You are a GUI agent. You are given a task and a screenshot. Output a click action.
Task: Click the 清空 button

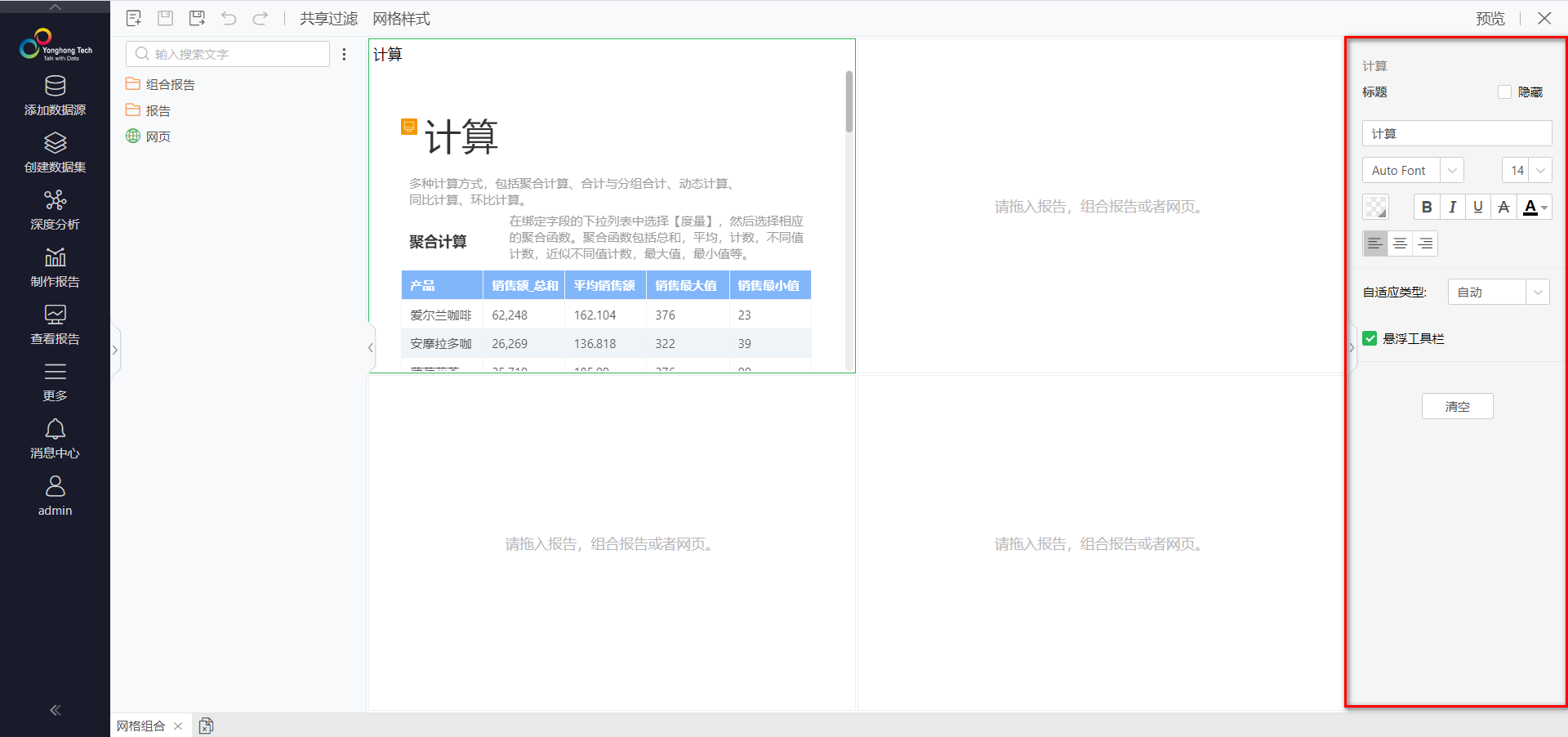(1457, 406)
